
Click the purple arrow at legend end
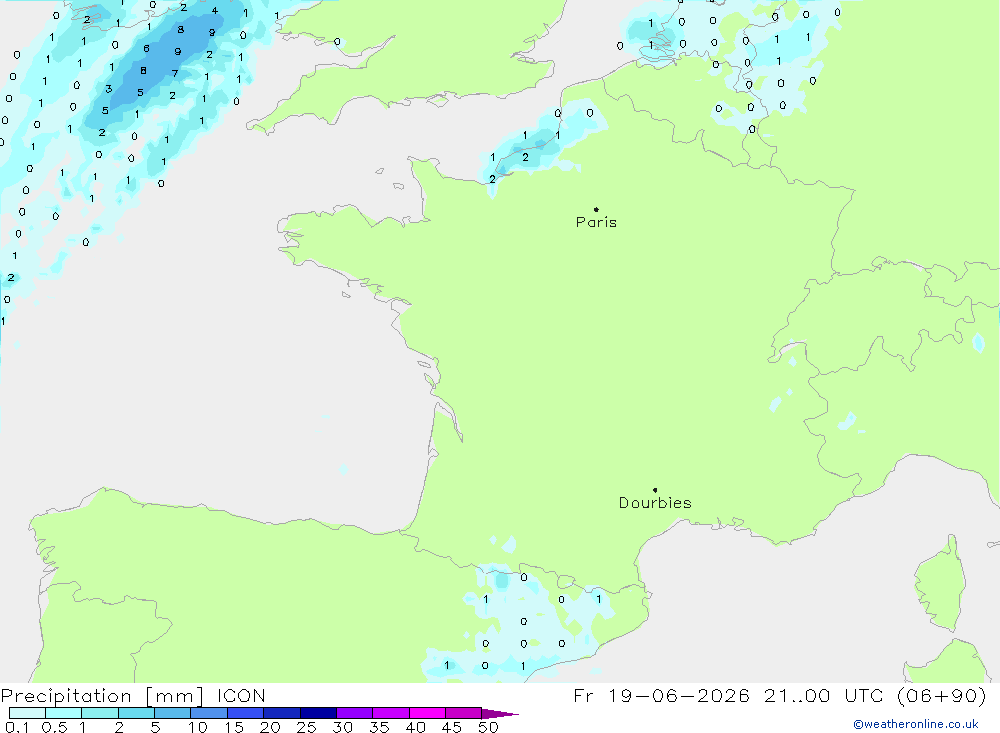coord(499,713)
